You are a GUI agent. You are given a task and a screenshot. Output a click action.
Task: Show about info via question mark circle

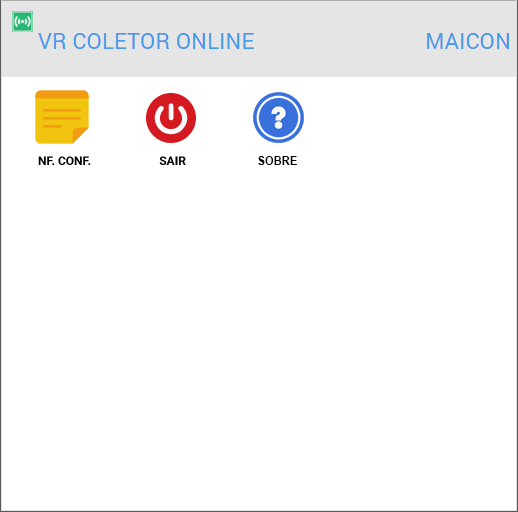coord(278,117)
